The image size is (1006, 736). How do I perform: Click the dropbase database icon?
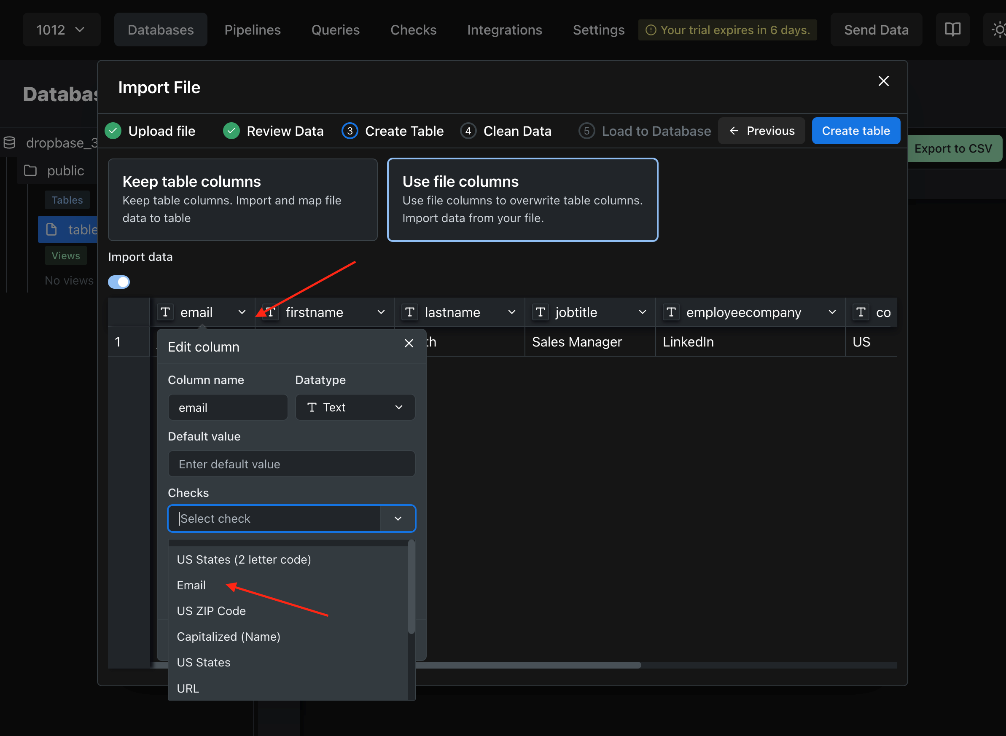coord(10,143)
